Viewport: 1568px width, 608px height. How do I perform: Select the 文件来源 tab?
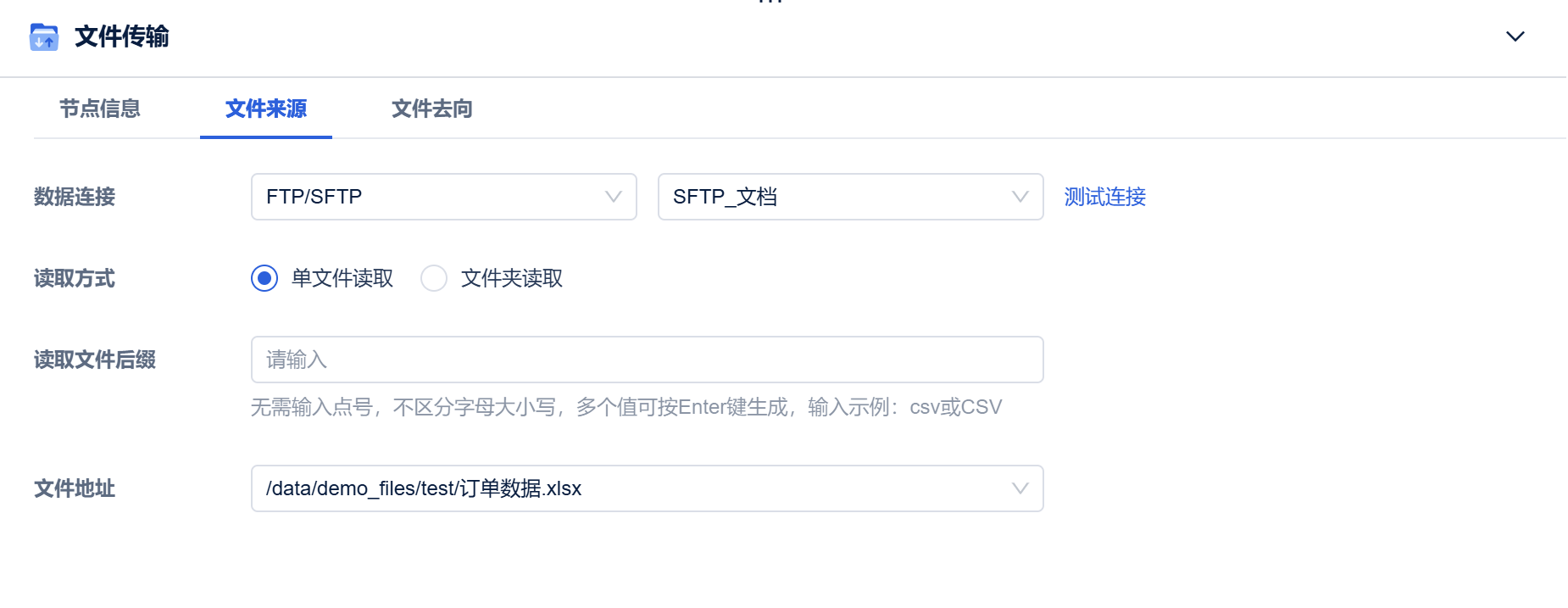[266, 109]
